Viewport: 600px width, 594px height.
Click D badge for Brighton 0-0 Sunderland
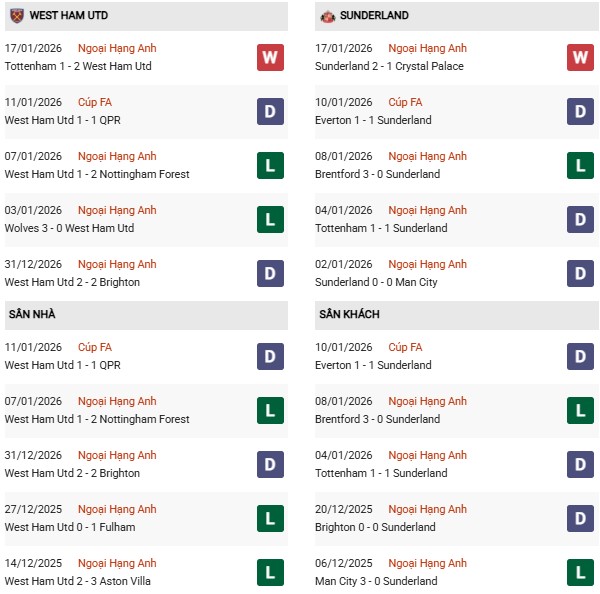[580, 518]
